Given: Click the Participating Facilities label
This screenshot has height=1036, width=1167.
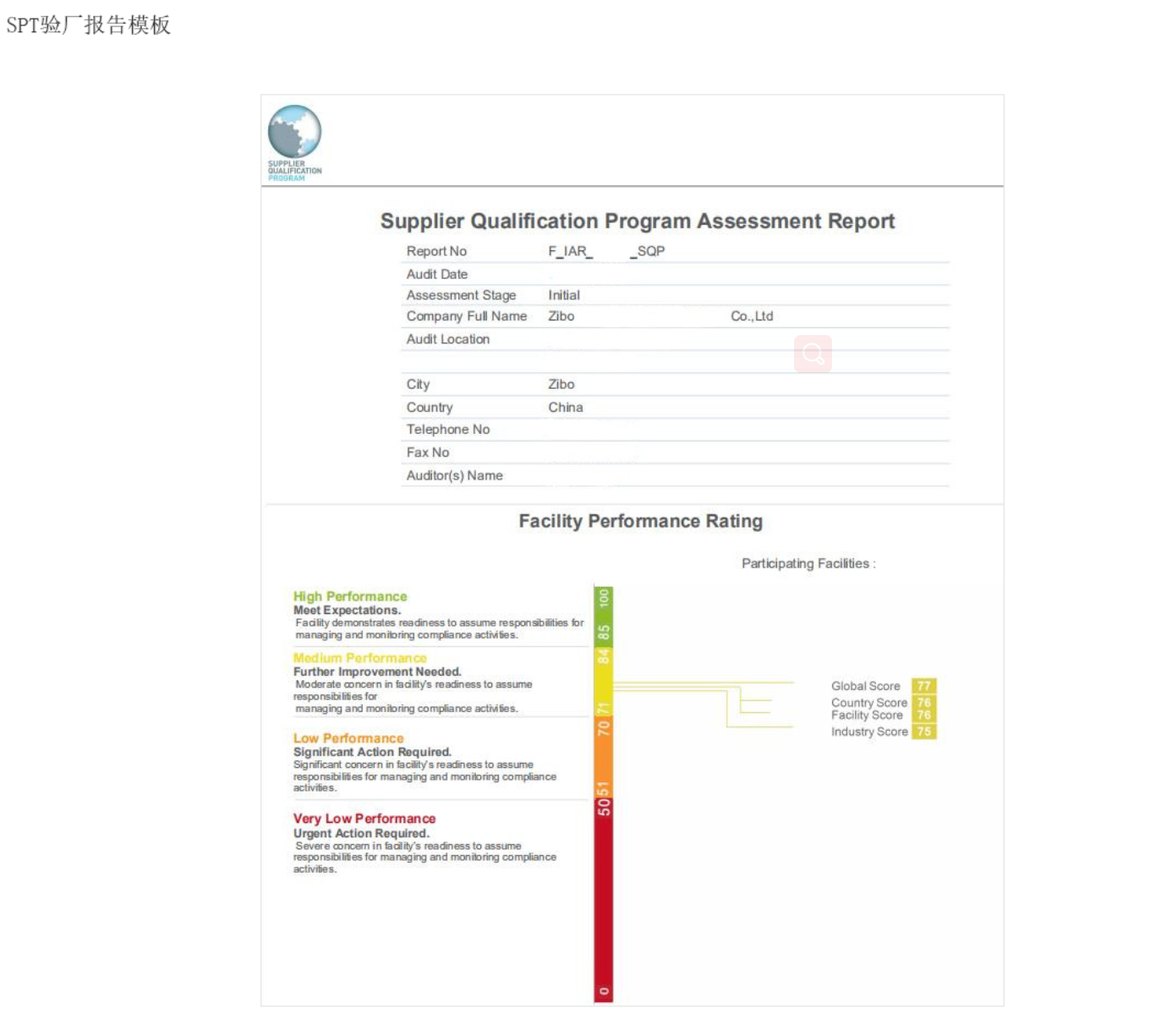Looking at the screenshot, I should coord(808,563).
